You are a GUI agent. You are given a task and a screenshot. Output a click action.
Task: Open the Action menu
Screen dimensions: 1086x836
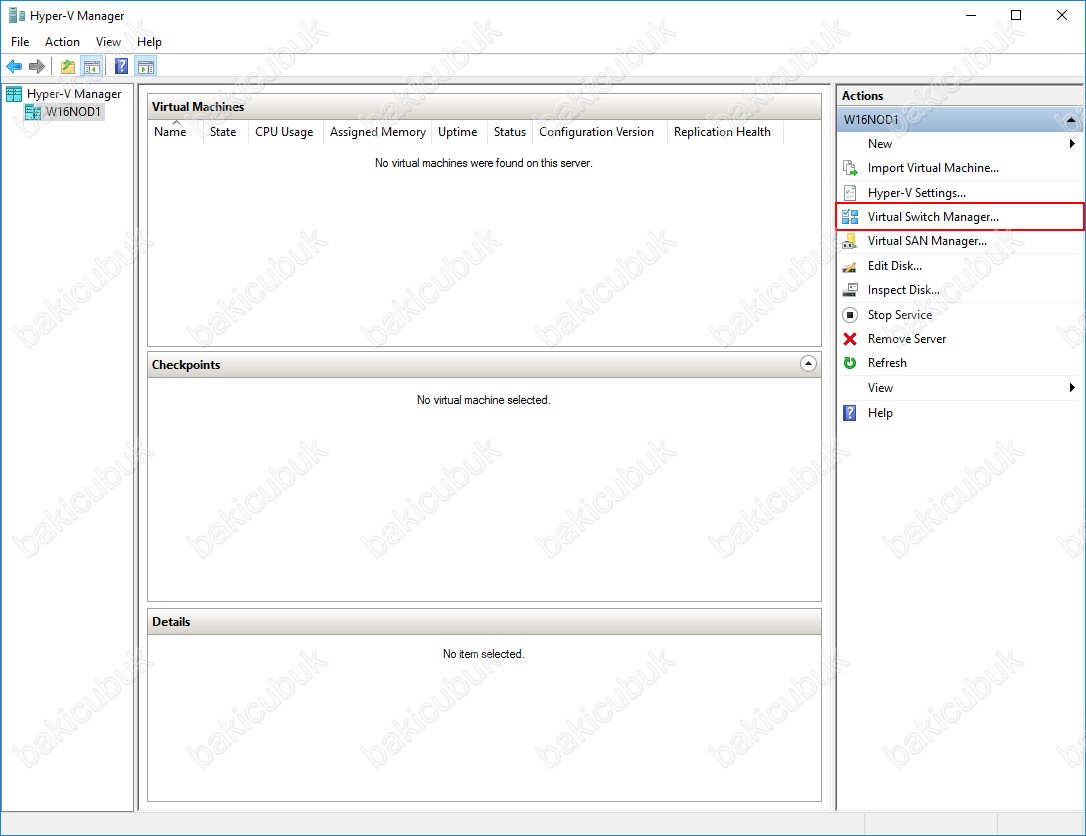(62, 42)
